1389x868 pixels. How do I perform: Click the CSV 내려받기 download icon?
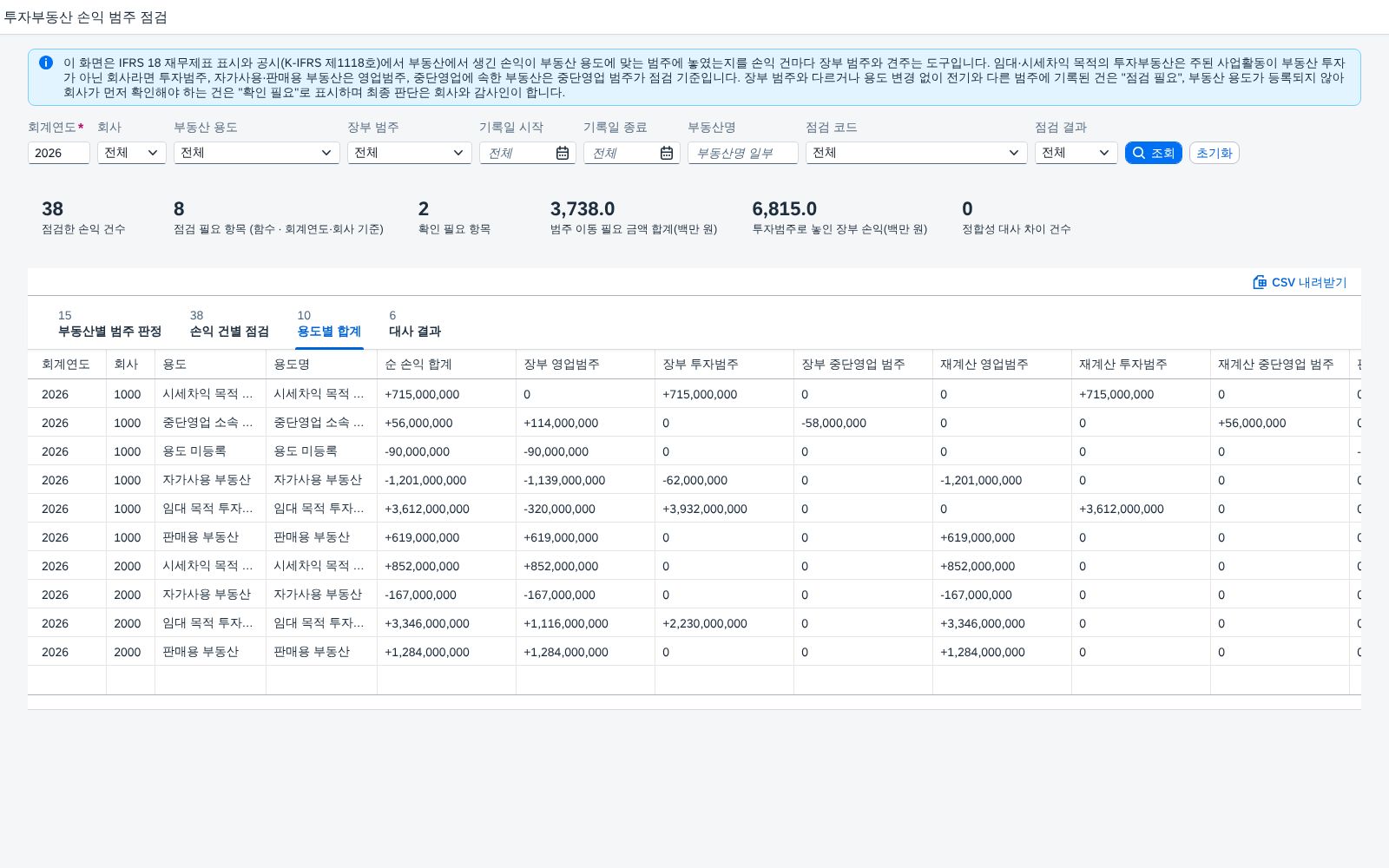1260,282
